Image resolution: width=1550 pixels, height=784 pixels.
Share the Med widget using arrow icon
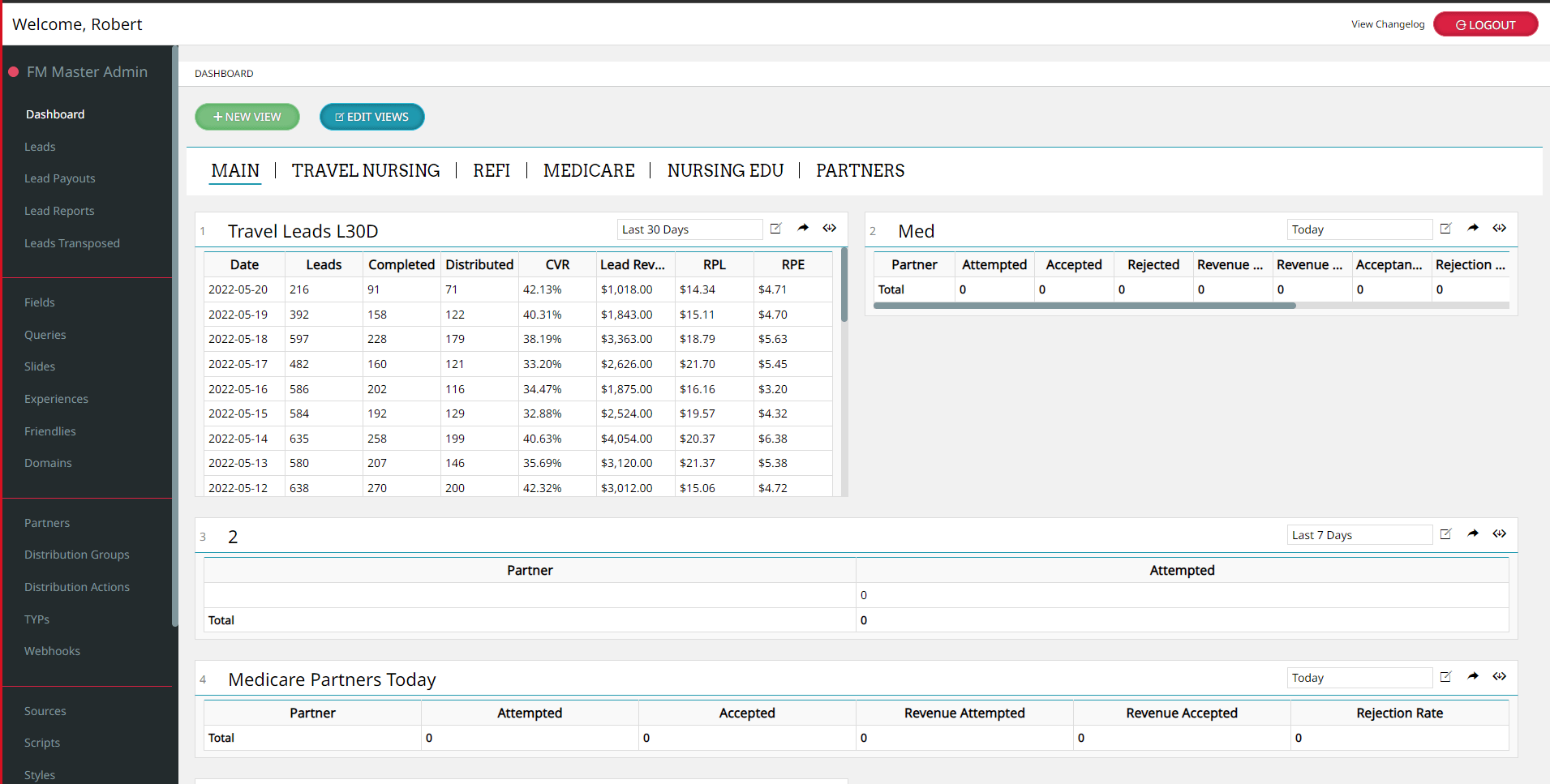pos(1473,229)
